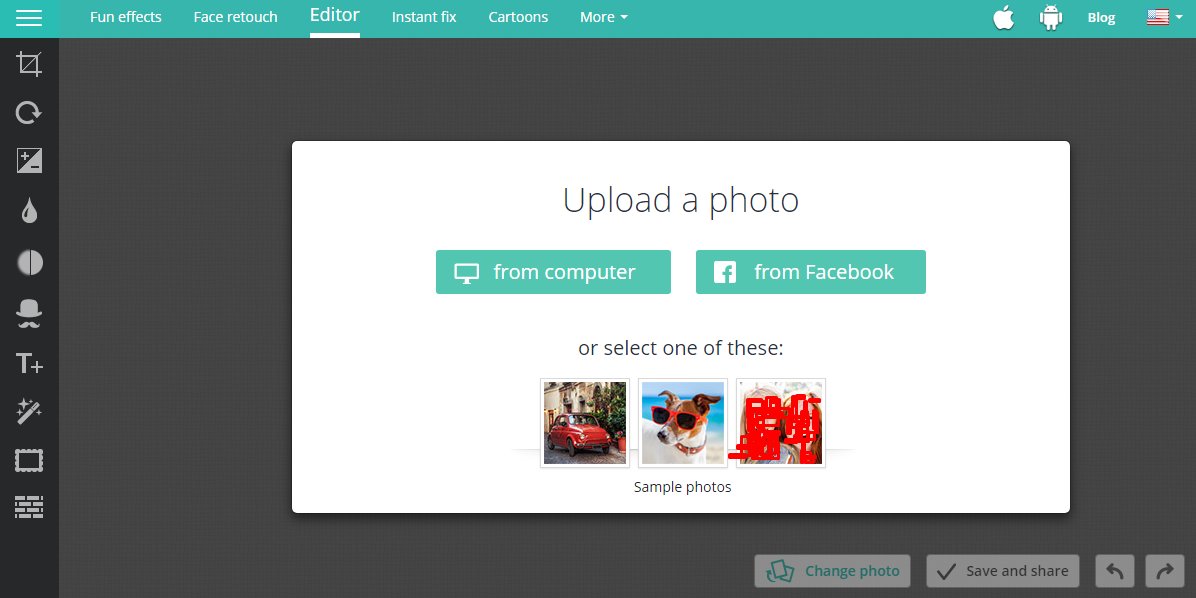Select the Rotate tool icon

tap(29, 113)
